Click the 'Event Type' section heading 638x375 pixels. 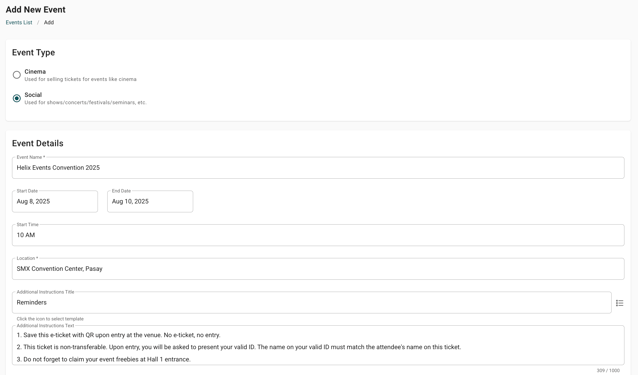[33, 52]
